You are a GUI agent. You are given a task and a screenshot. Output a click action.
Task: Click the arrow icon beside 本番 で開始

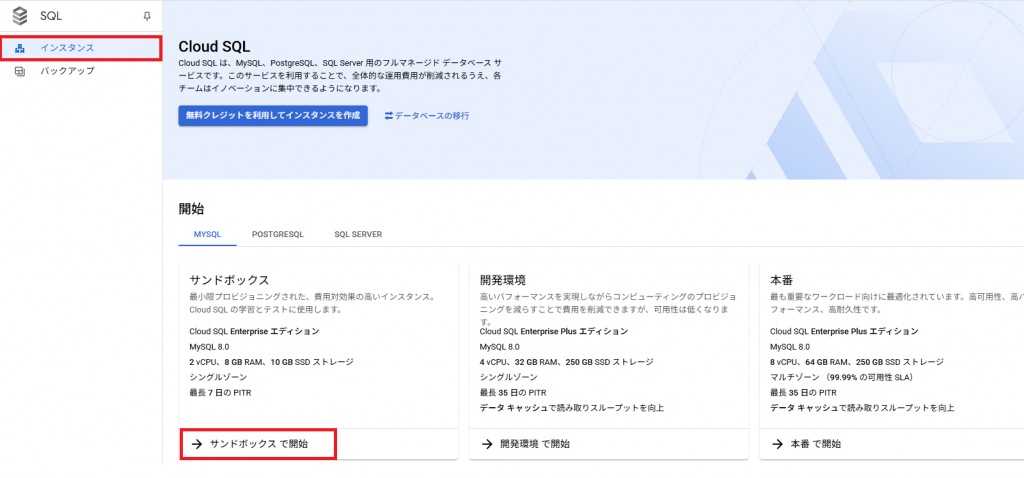click(777, 444)
